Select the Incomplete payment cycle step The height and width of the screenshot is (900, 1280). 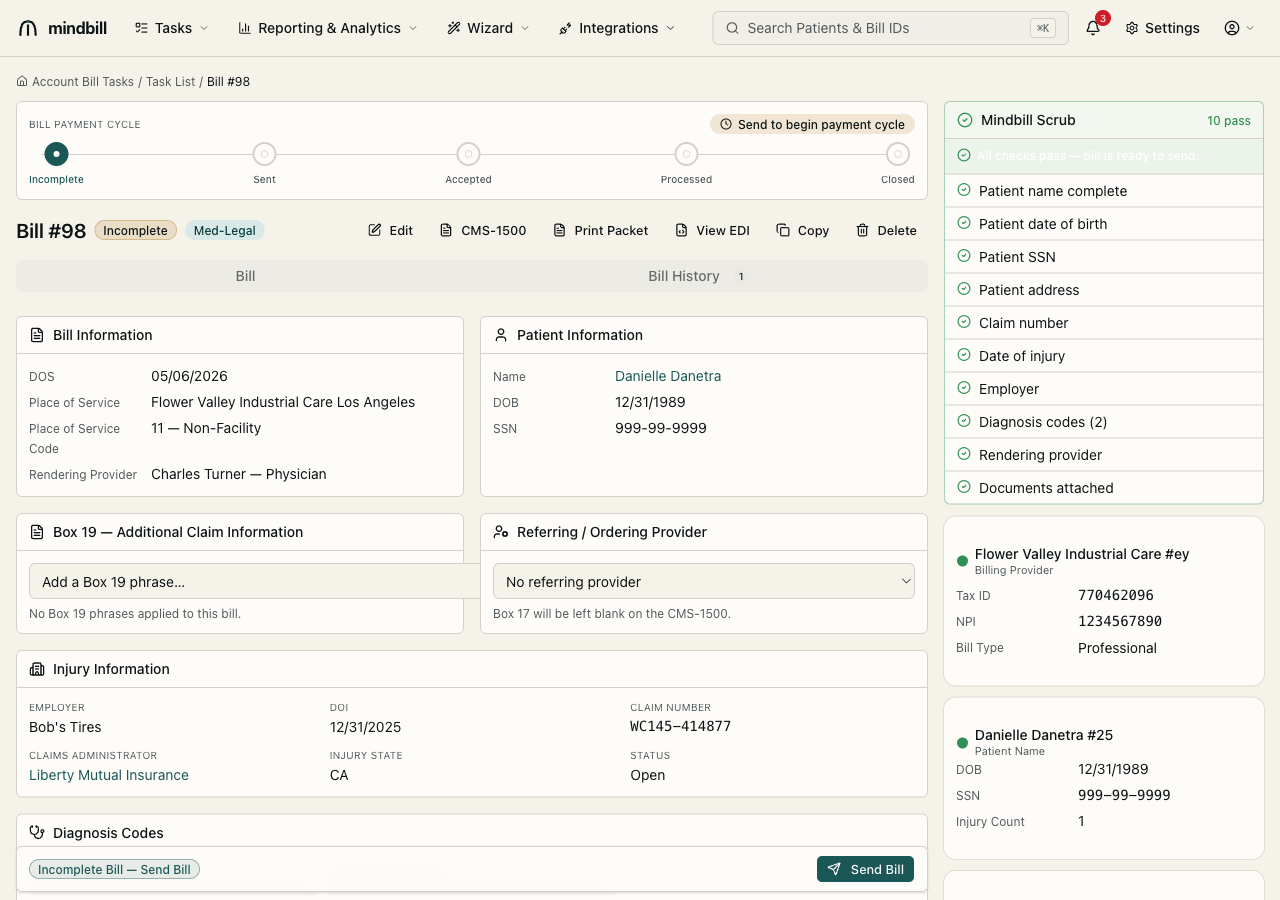click(56, 154)
